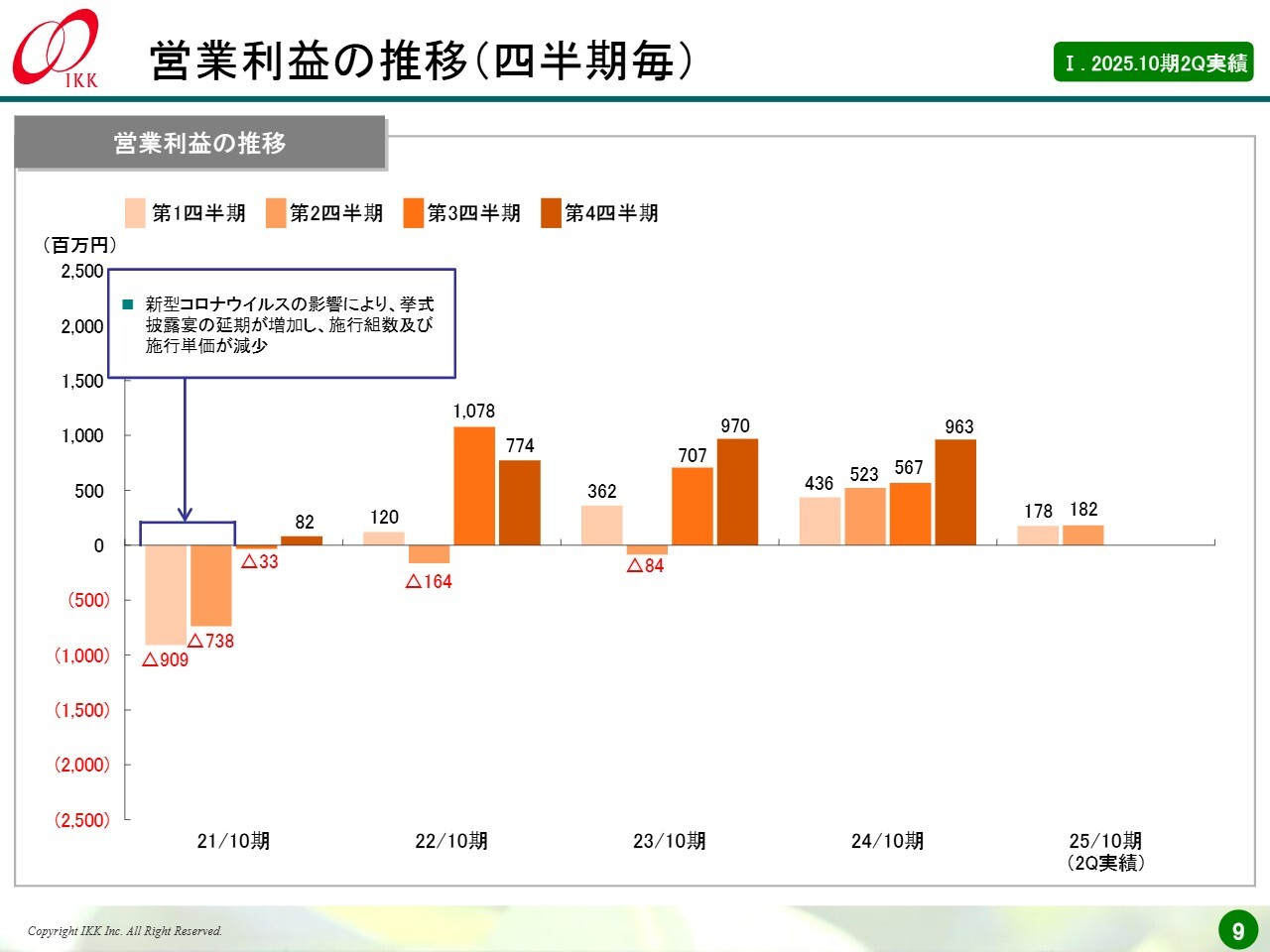Click the 182 bar in 25/10期
1270x952 pixels.
(x=1083, y=535)
